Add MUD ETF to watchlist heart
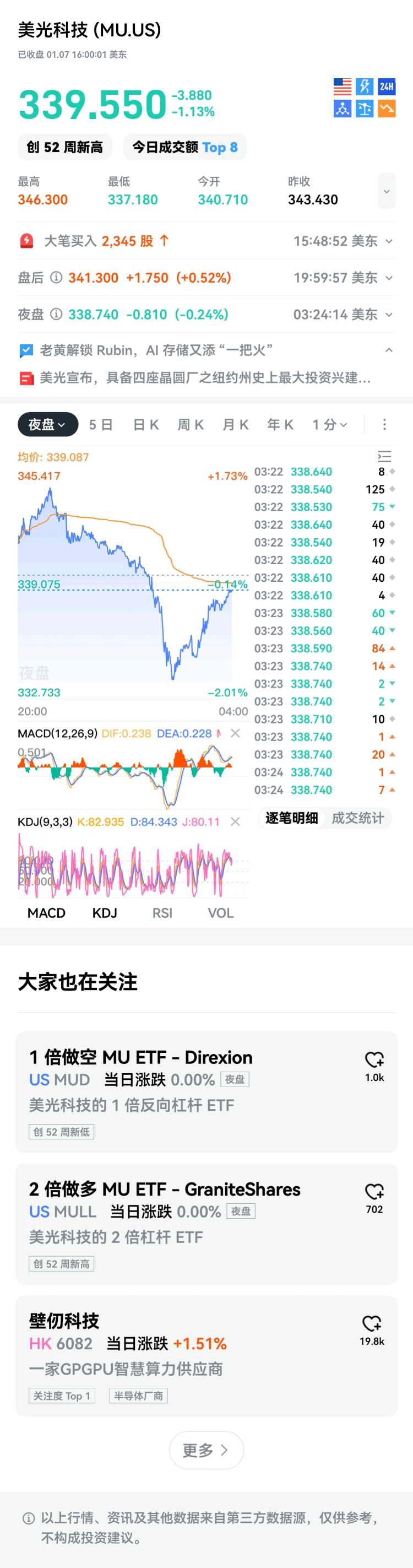Viewport: 413px width, 1568px height. click(374, 1059)
